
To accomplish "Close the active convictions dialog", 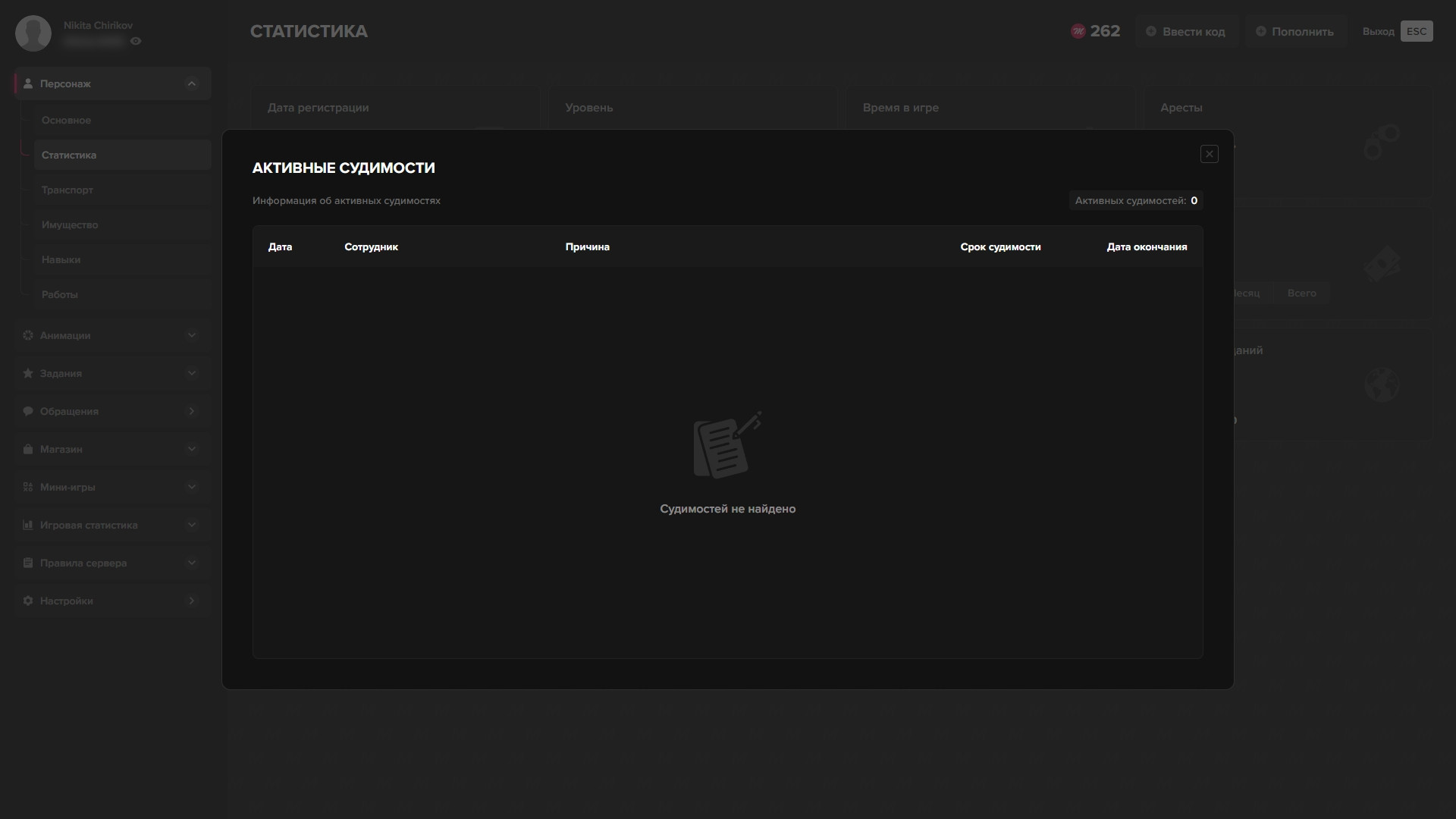I will pyautogui.click(x=1210, y=154).
